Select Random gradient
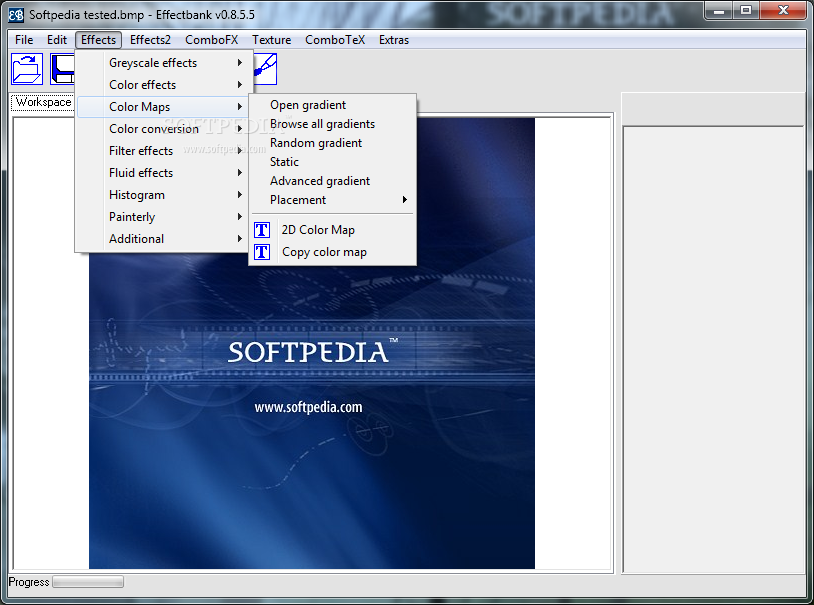 [332, 143]
